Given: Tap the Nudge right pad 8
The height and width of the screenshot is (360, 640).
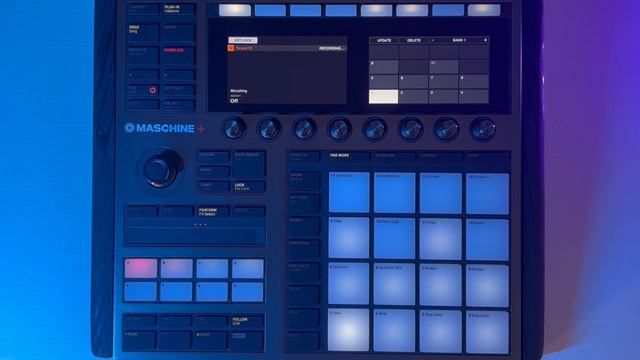Looking at the screenshot, I should (x=487, y=286).
